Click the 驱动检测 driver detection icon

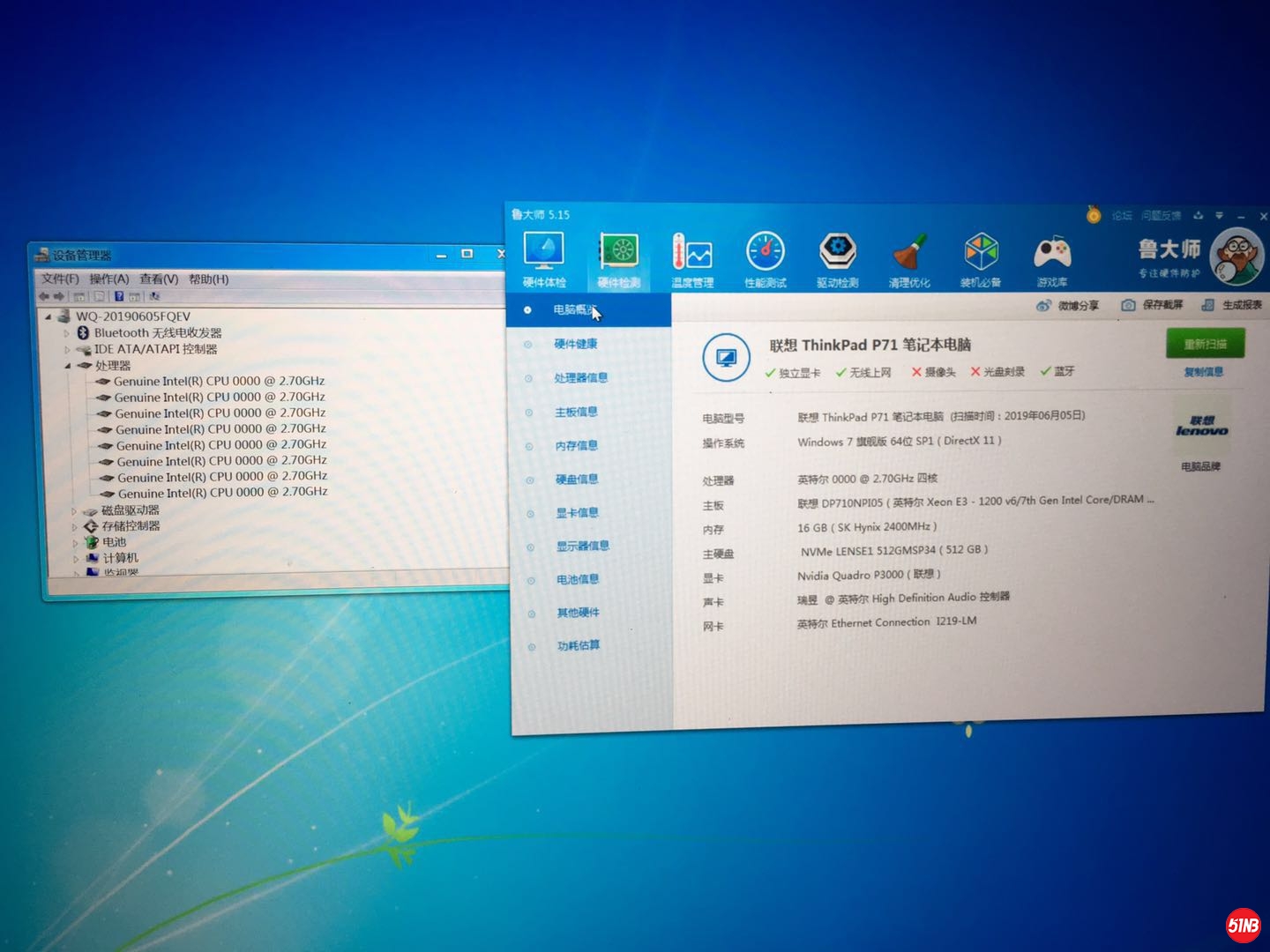[x=837, y=253]
